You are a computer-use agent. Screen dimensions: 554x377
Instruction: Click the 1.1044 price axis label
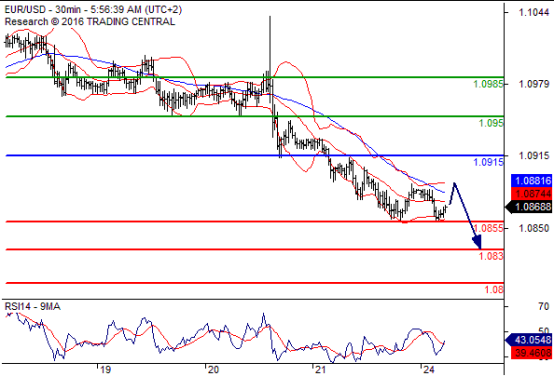tap(534, 13)
